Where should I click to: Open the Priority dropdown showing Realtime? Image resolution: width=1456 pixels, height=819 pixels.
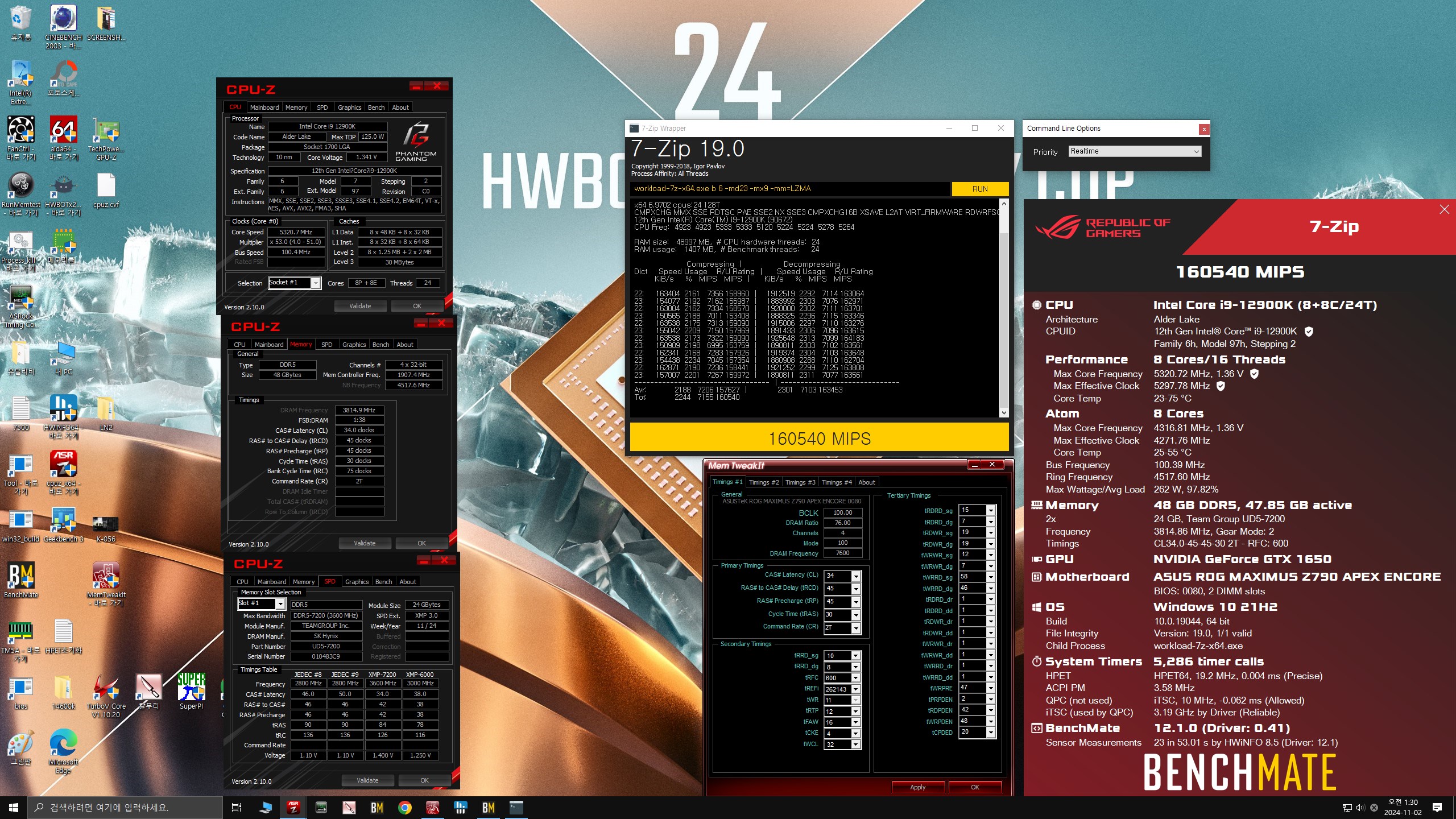click(x=1135, y=151)
